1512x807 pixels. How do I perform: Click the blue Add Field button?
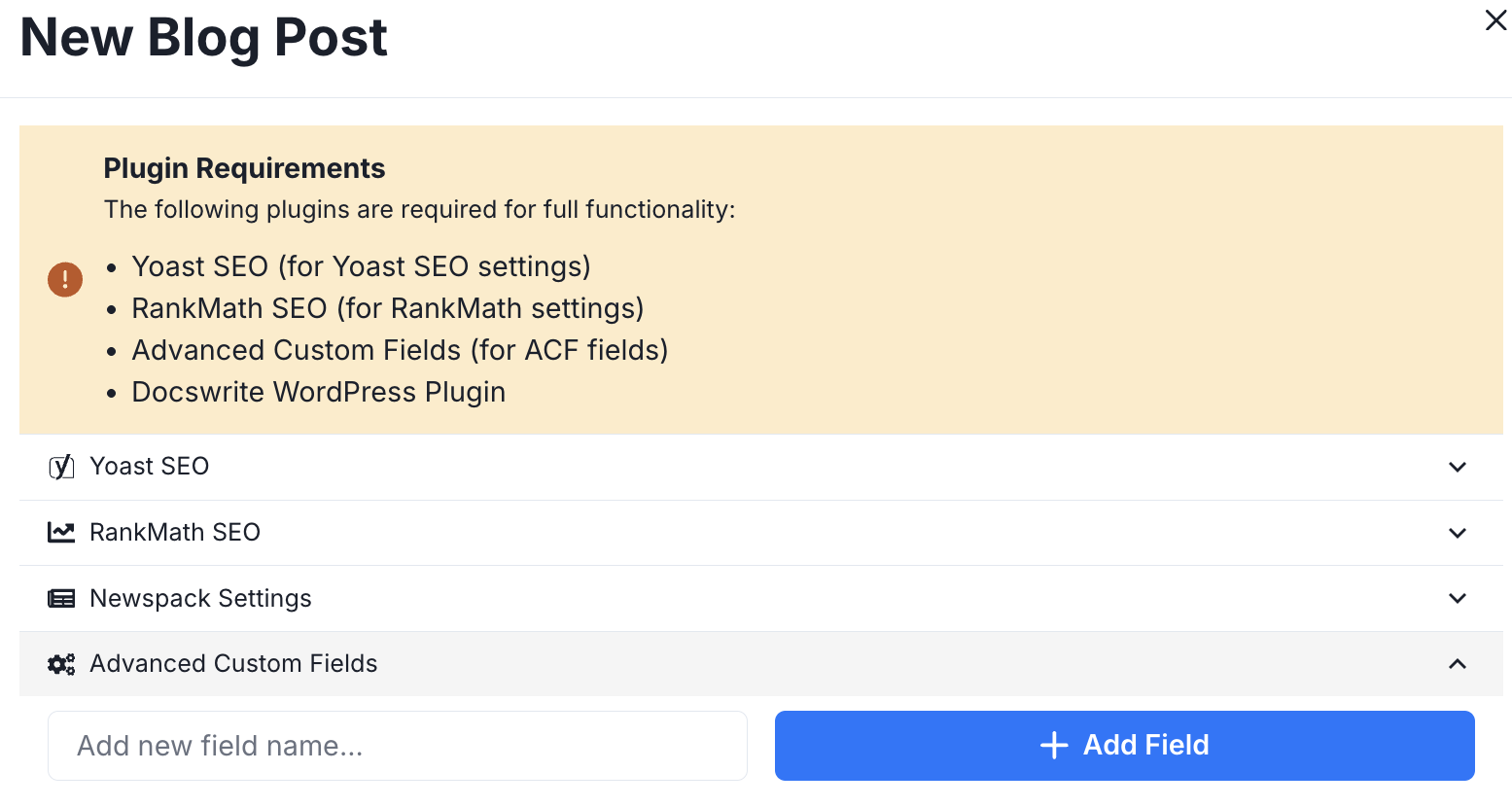point(1124,746)
